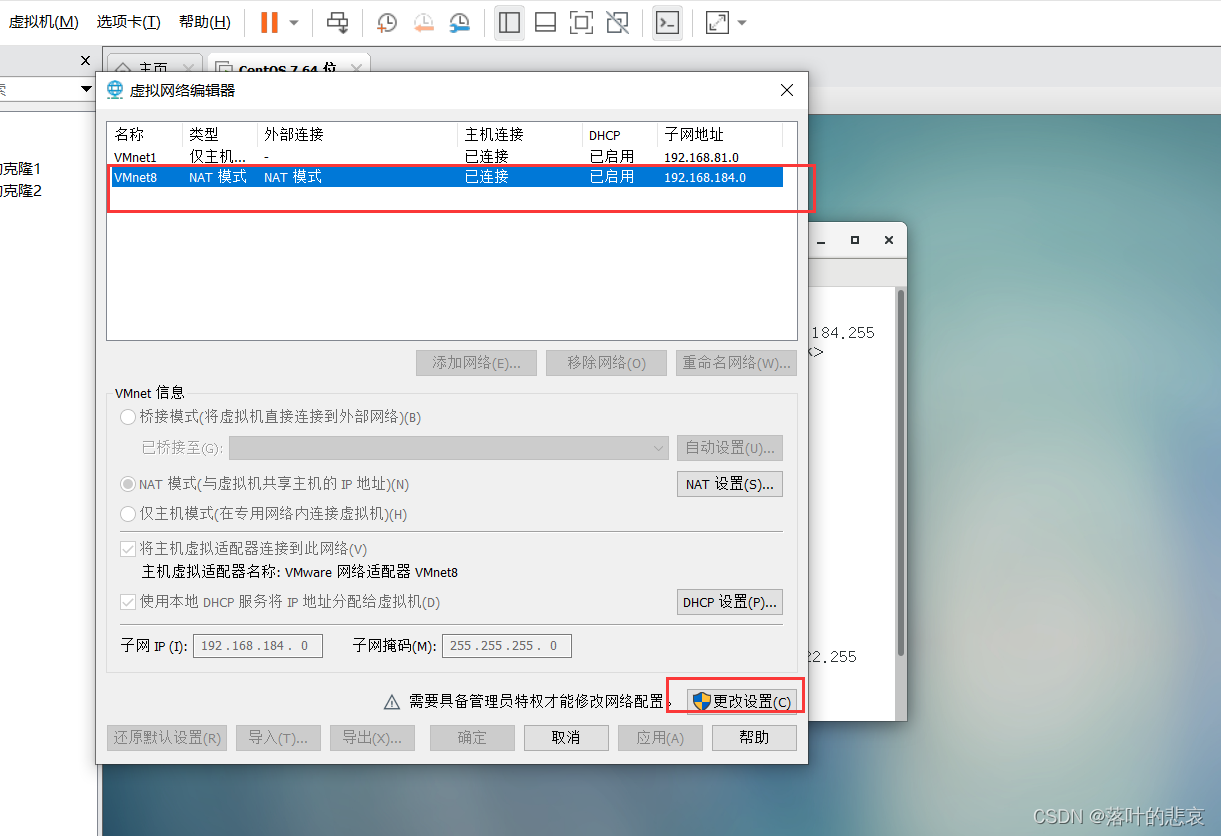1221x836 pixels.
Task: Click the 还原默认设置(R) button
Action: pos(167,738)
